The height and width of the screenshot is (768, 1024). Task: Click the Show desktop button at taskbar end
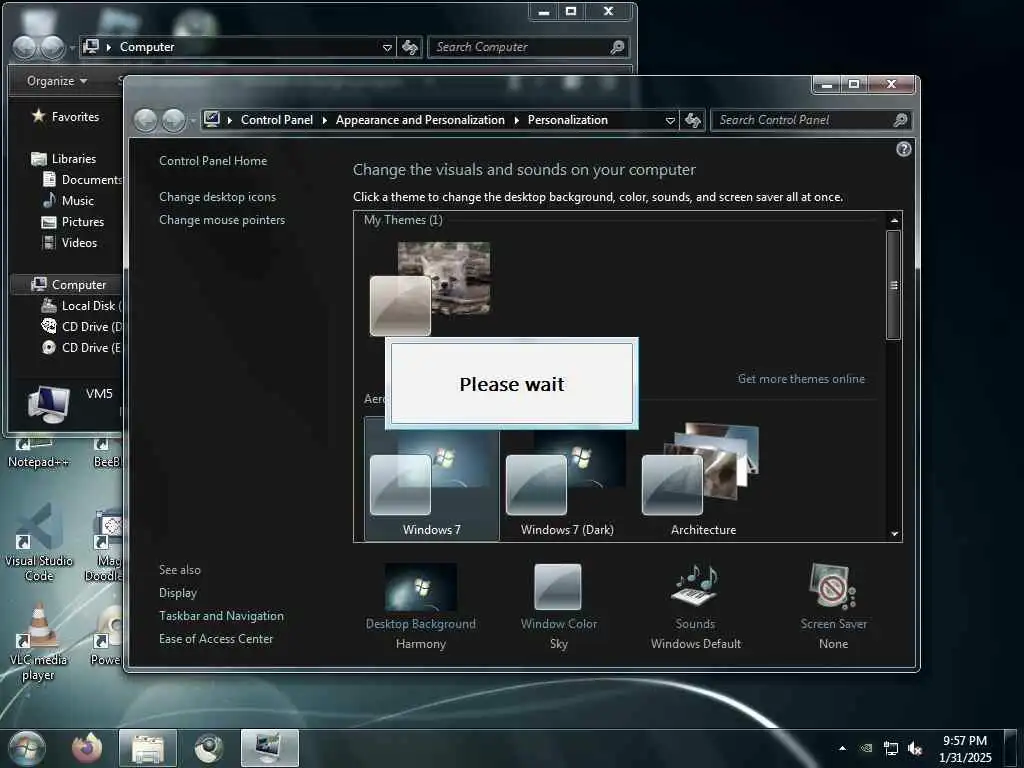coord(1010,748)
